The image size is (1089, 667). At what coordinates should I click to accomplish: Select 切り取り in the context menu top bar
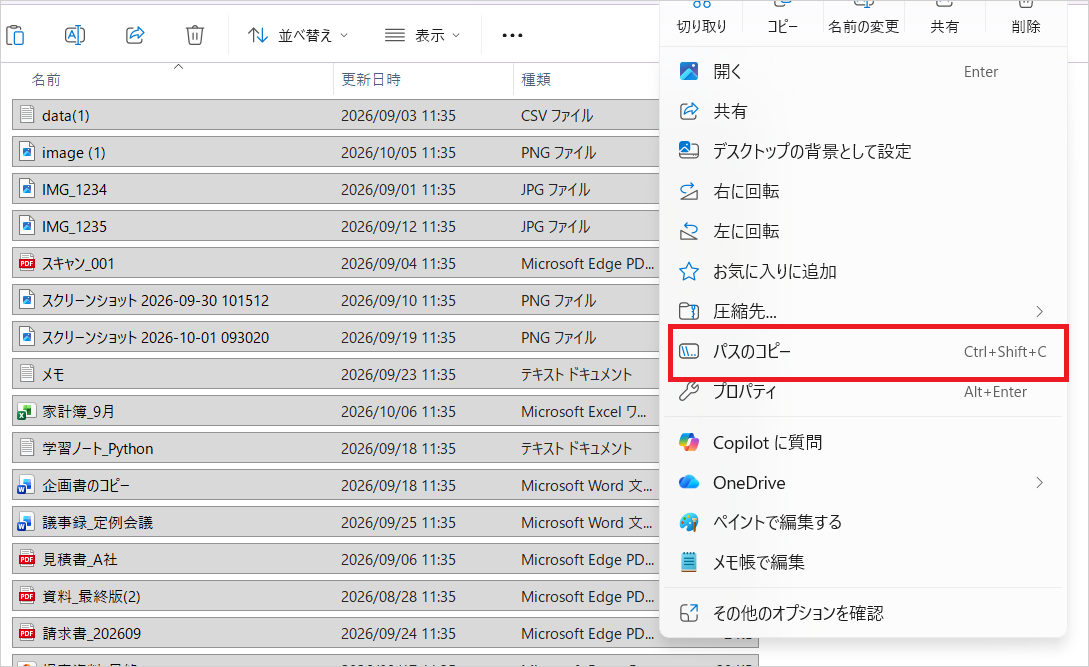(701, 26)
